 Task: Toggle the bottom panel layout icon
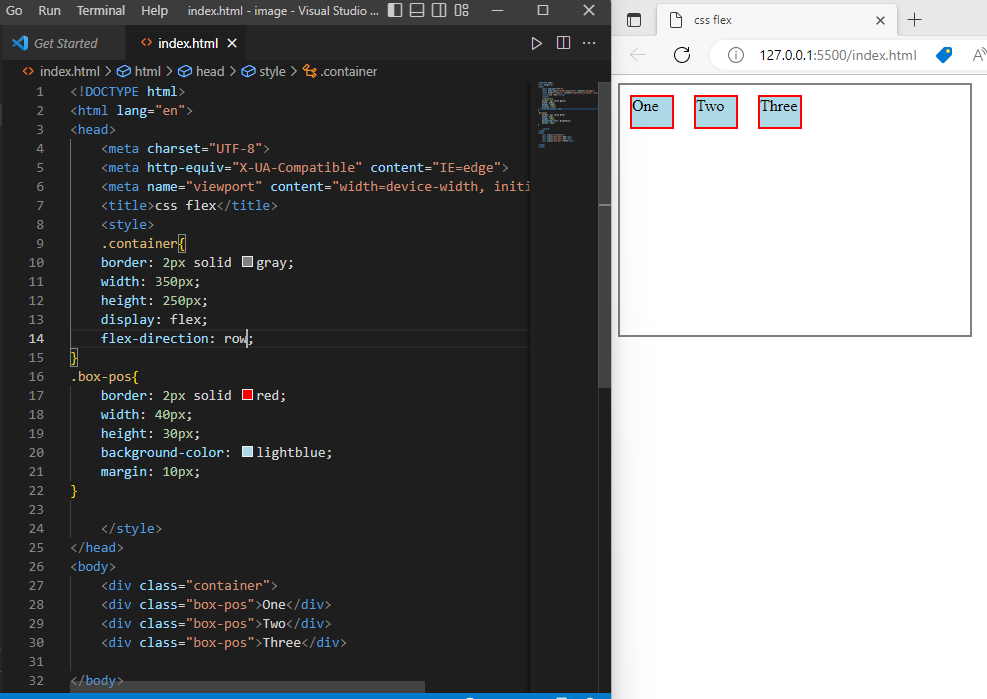click(x=417, y=10)
